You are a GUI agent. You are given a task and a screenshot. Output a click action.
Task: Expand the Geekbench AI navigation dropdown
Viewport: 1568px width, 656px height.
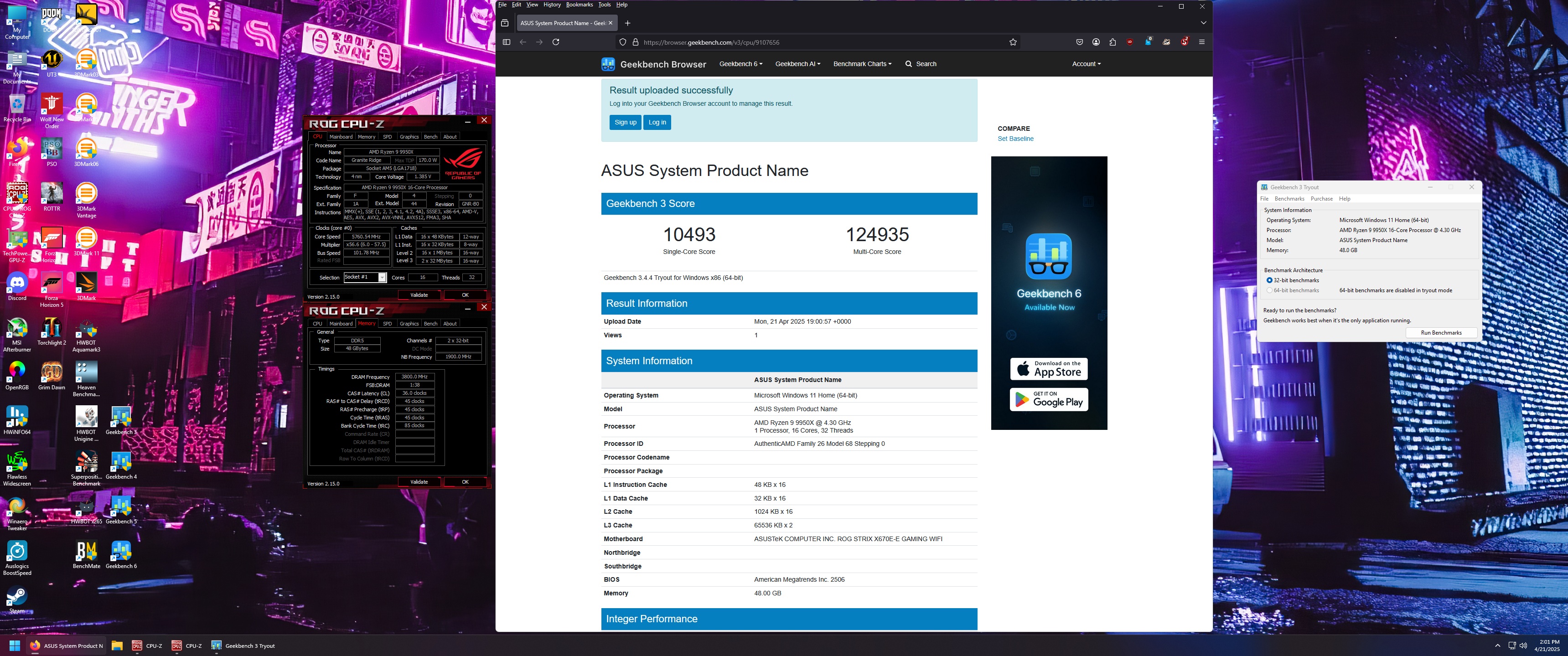797,64
